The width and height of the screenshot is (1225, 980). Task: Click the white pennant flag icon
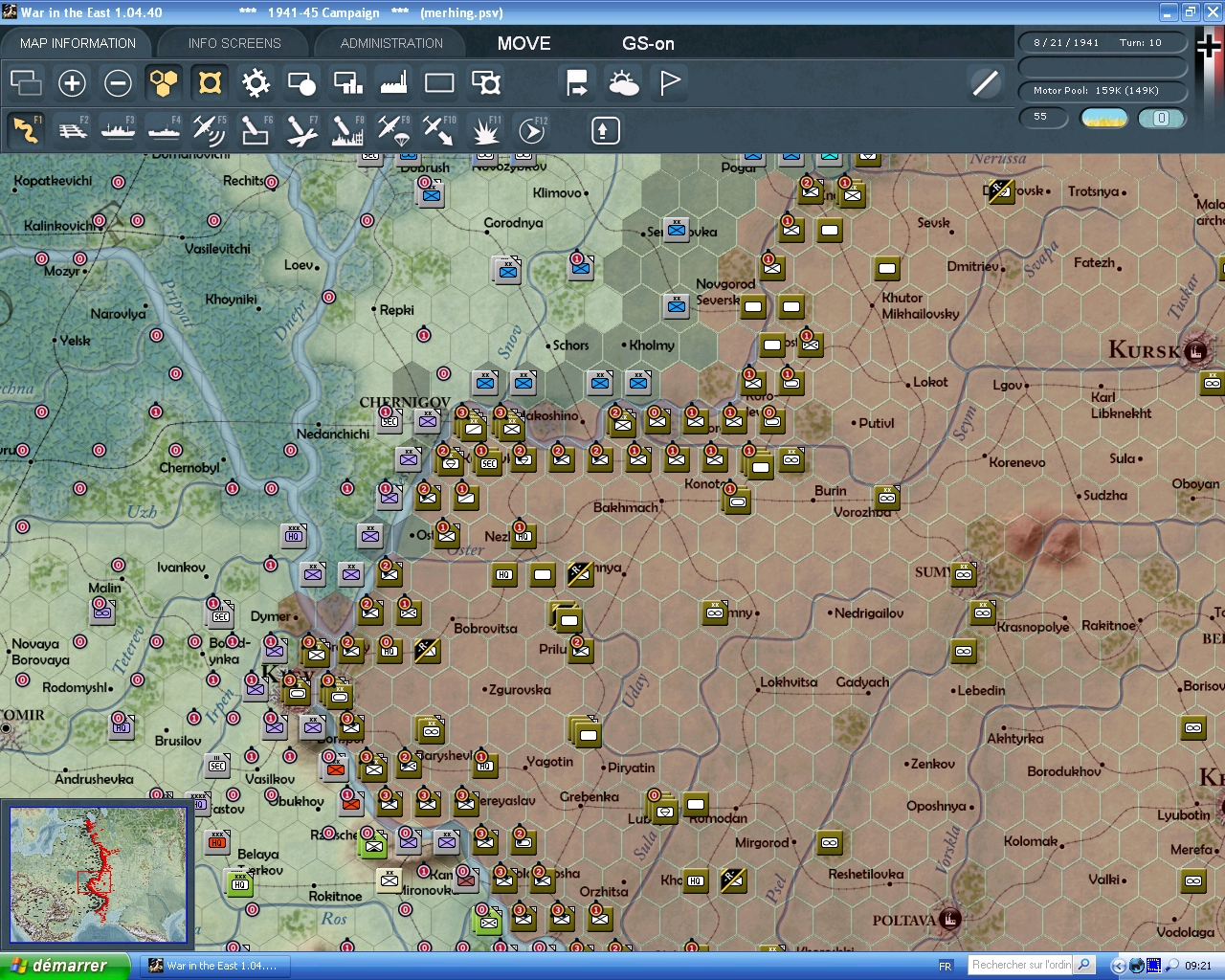[669, 83]
